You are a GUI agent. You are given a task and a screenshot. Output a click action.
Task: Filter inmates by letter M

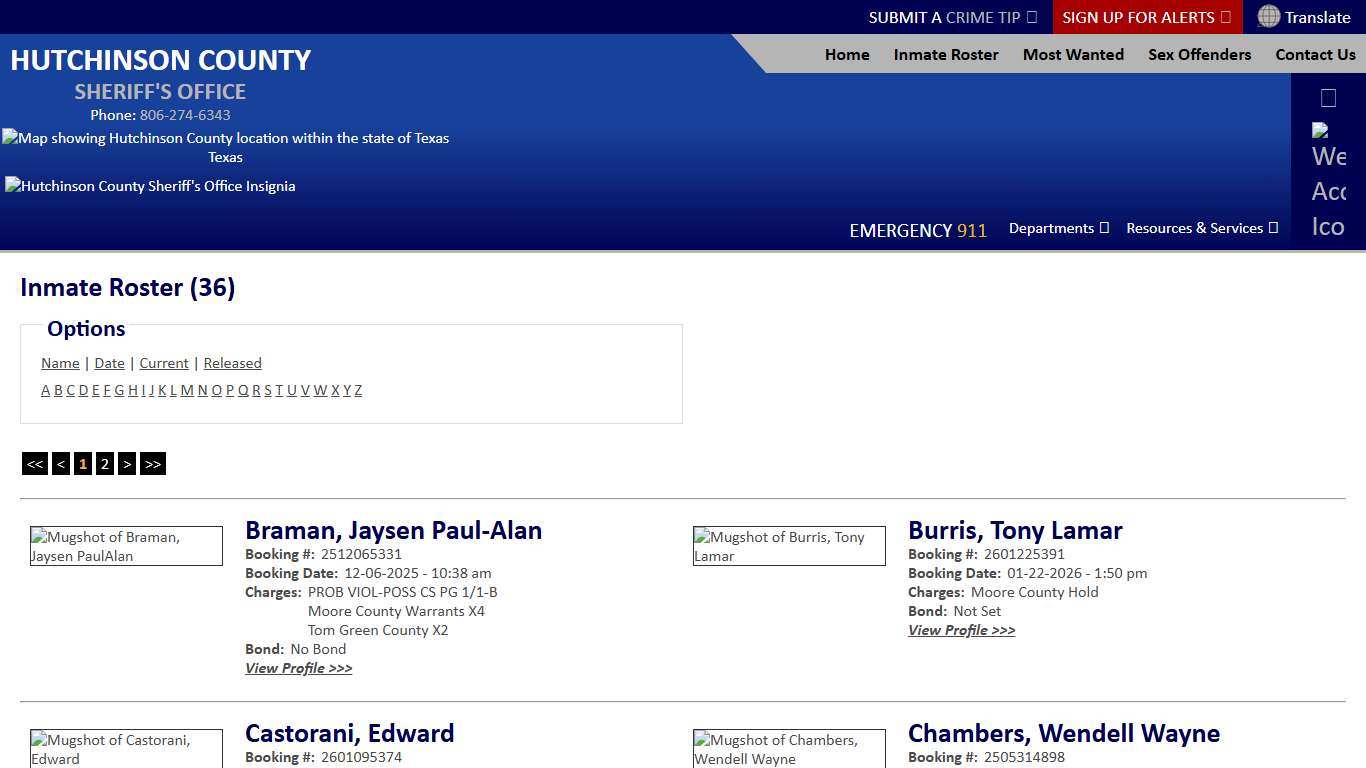click(x=187, y=390)
